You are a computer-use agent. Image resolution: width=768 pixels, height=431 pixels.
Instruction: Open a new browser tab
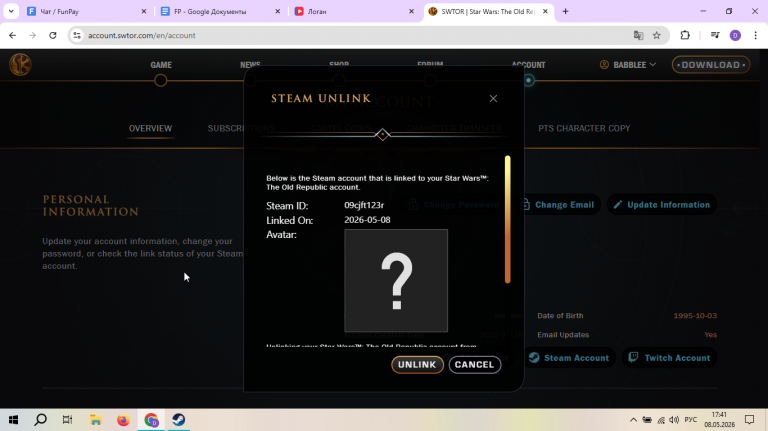coord(565,11)
